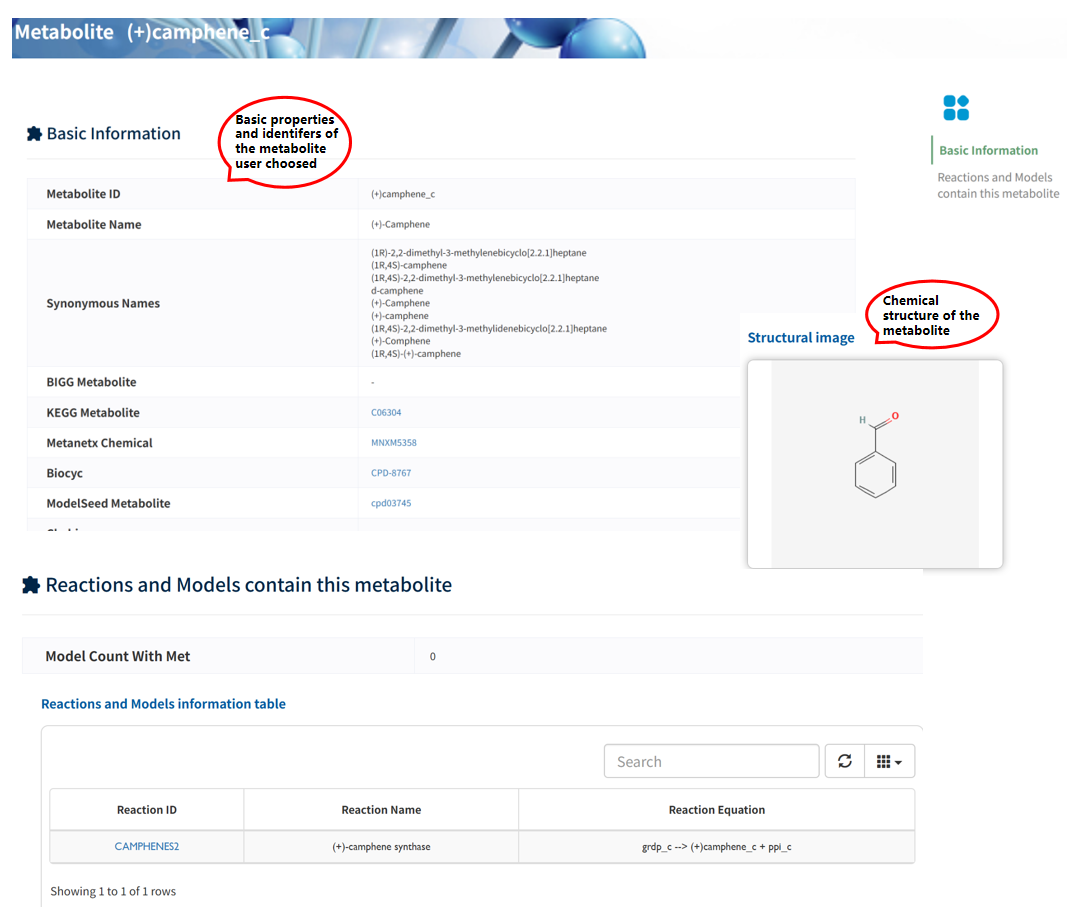Click the Reactions and Models information table title
Viewport: 1084px width, 907px height.
point(163,704)
